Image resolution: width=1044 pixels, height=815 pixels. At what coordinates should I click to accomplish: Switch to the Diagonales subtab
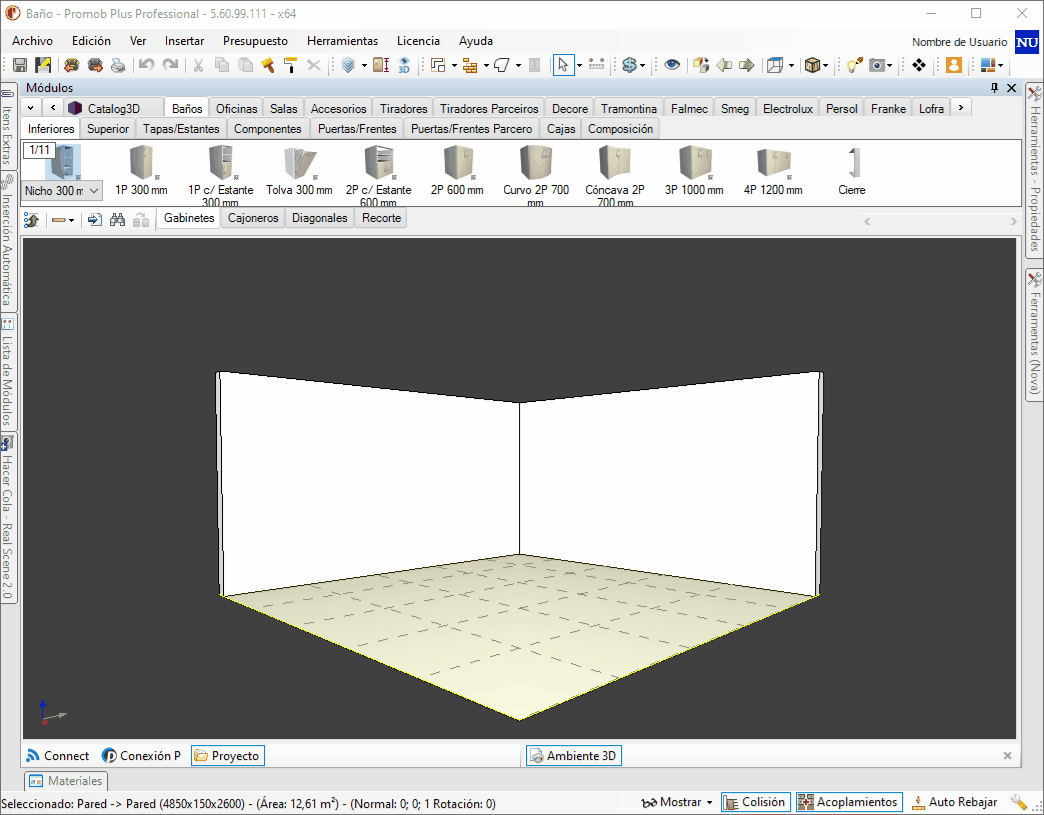(320, 218)
